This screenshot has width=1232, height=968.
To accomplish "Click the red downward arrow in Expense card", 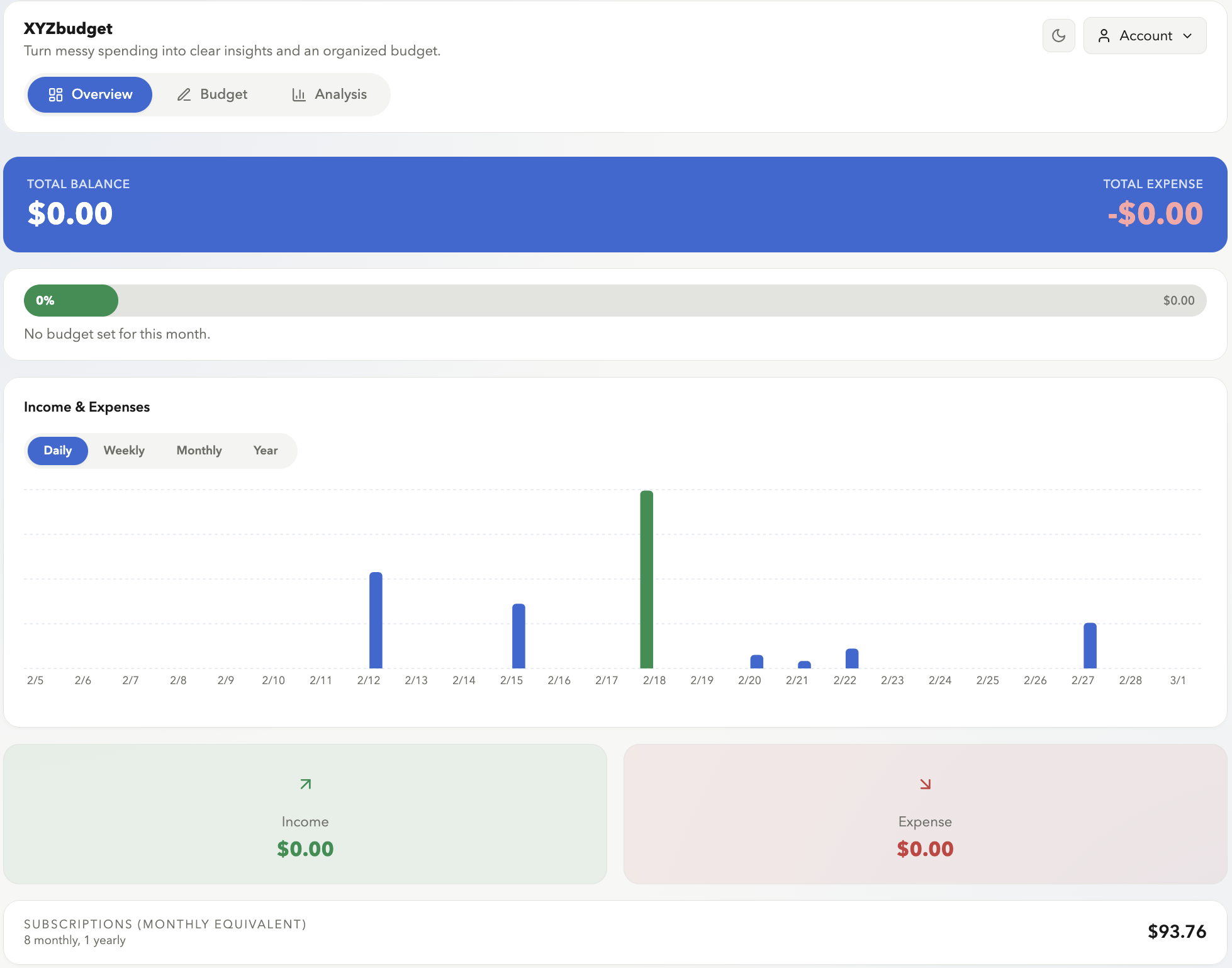I will 924,784.
